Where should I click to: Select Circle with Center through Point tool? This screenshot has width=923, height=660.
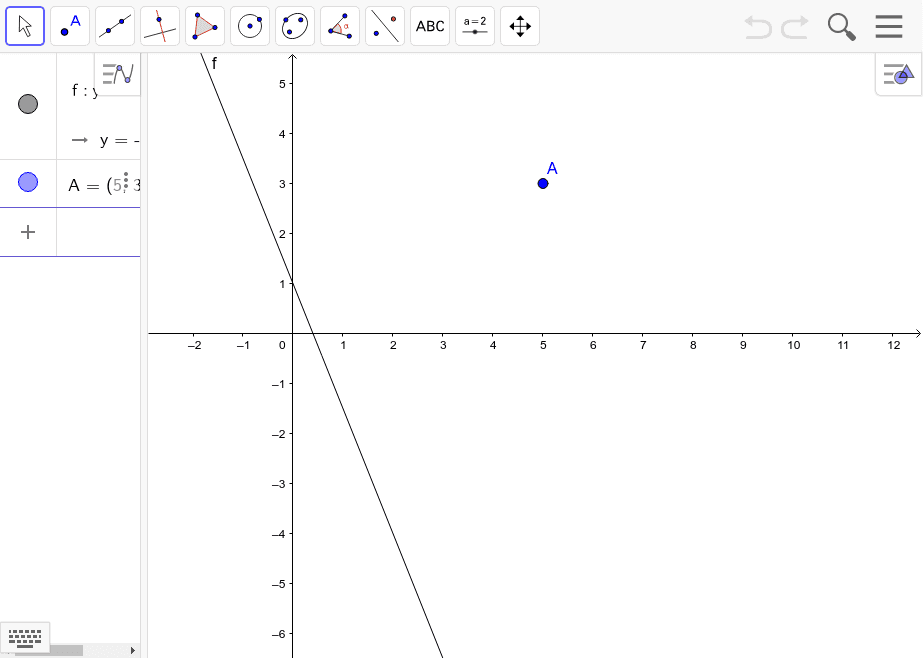pyautogui.click(x=250, y=26)
